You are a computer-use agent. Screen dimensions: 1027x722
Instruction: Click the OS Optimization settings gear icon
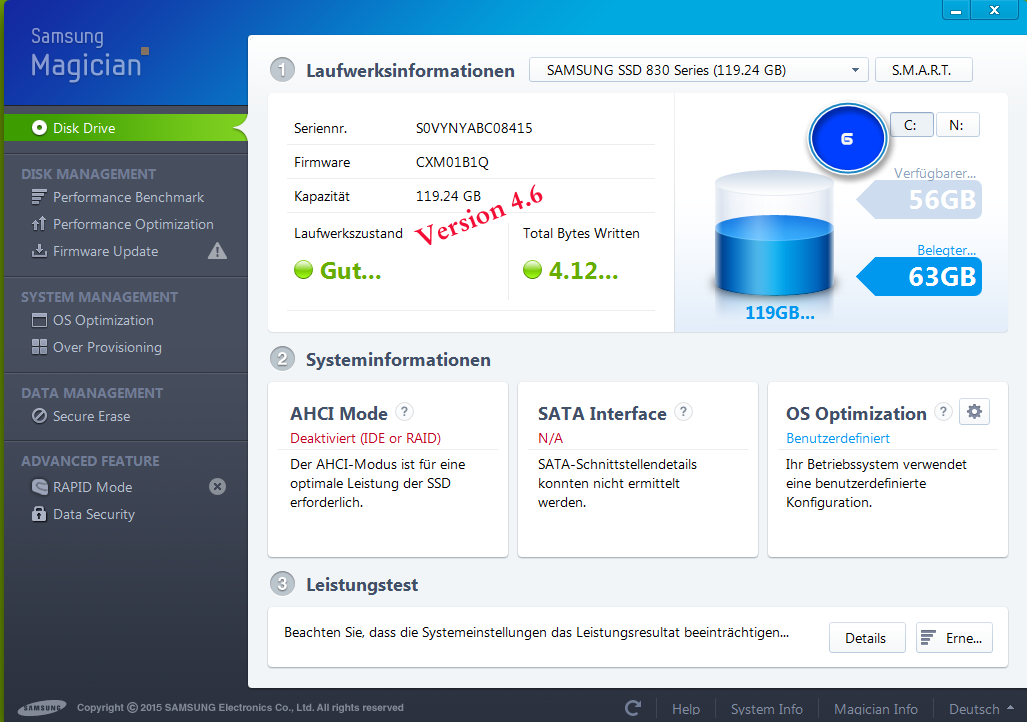[974, 412]
